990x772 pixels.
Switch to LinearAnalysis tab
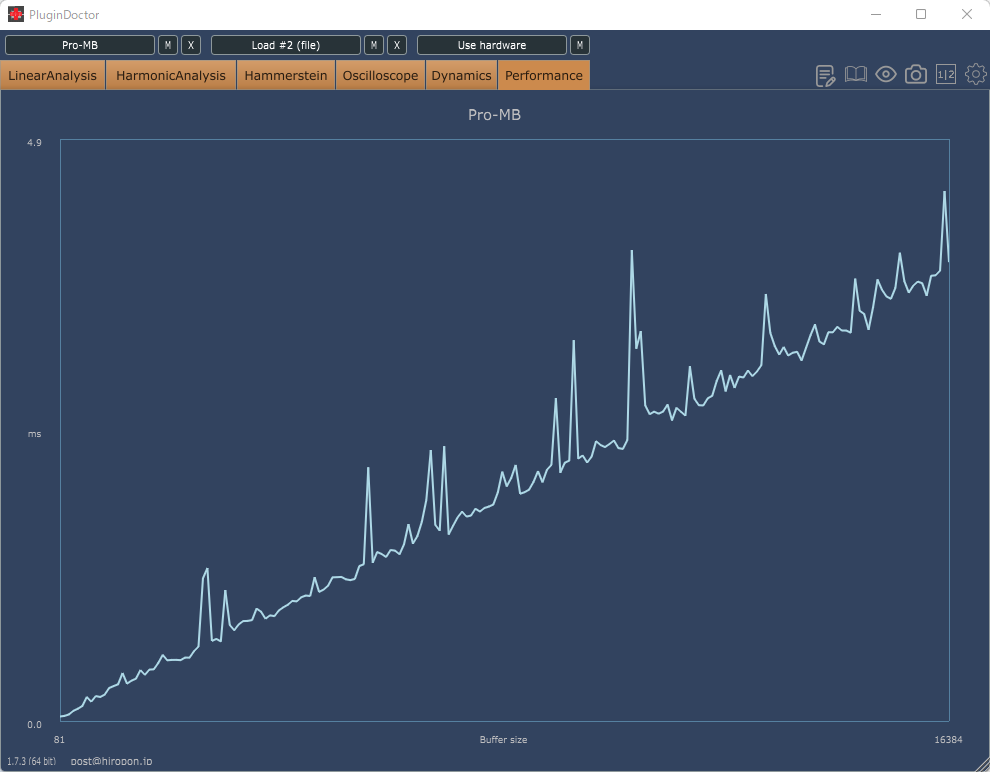coord(52,75)
